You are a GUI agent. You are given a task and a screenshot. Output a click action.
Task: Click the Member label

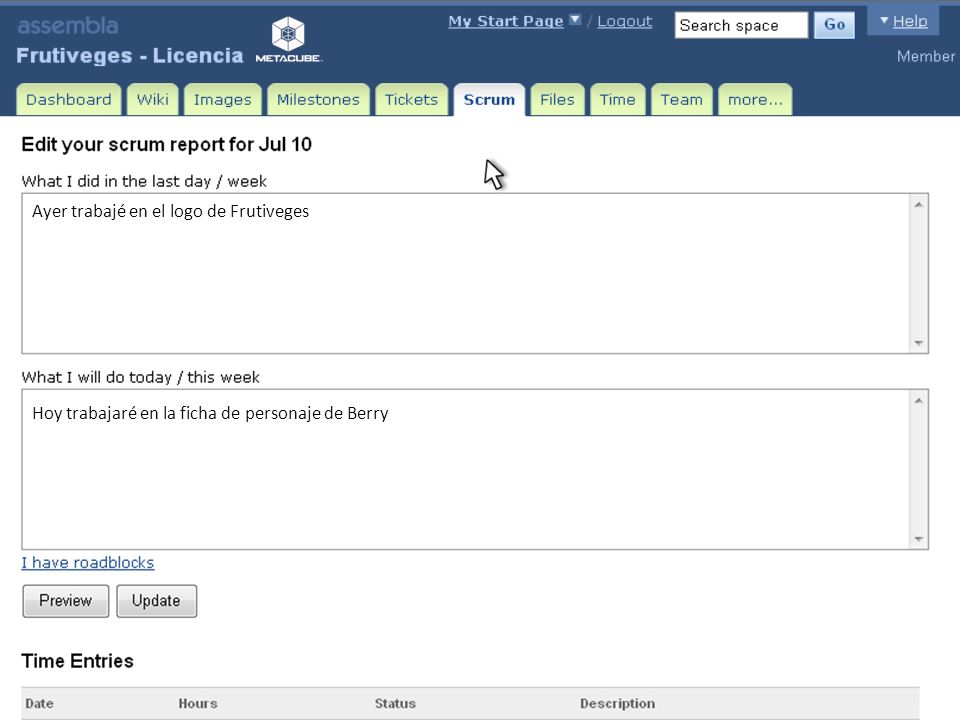[926, 56]
